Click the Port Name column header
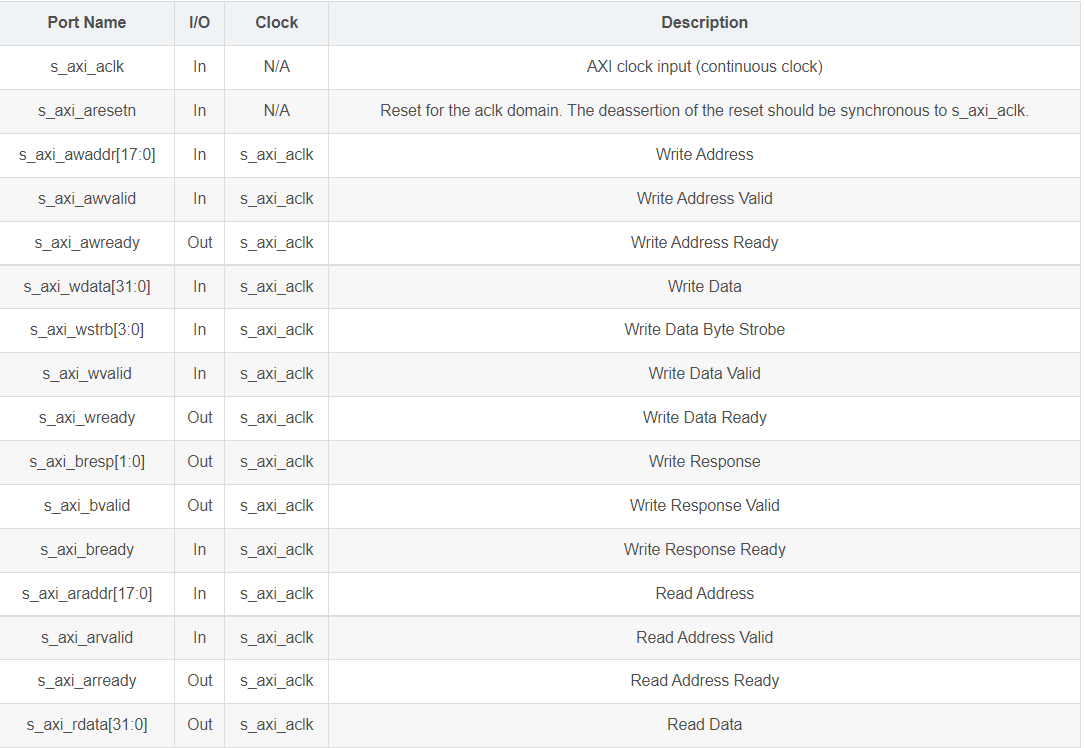 pyautogui.click(x=87, y=22)
